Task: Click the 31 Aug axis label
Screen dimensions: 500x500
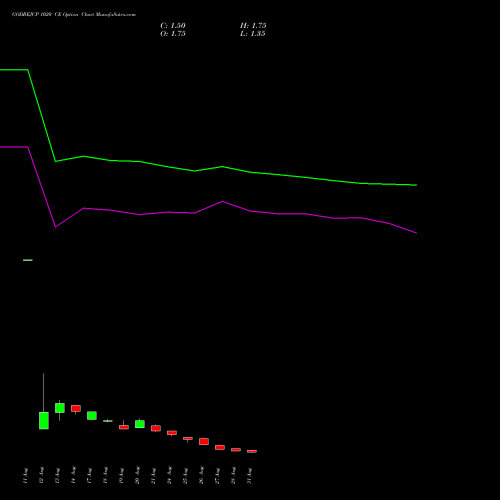Action: click(x=250, y=476)
